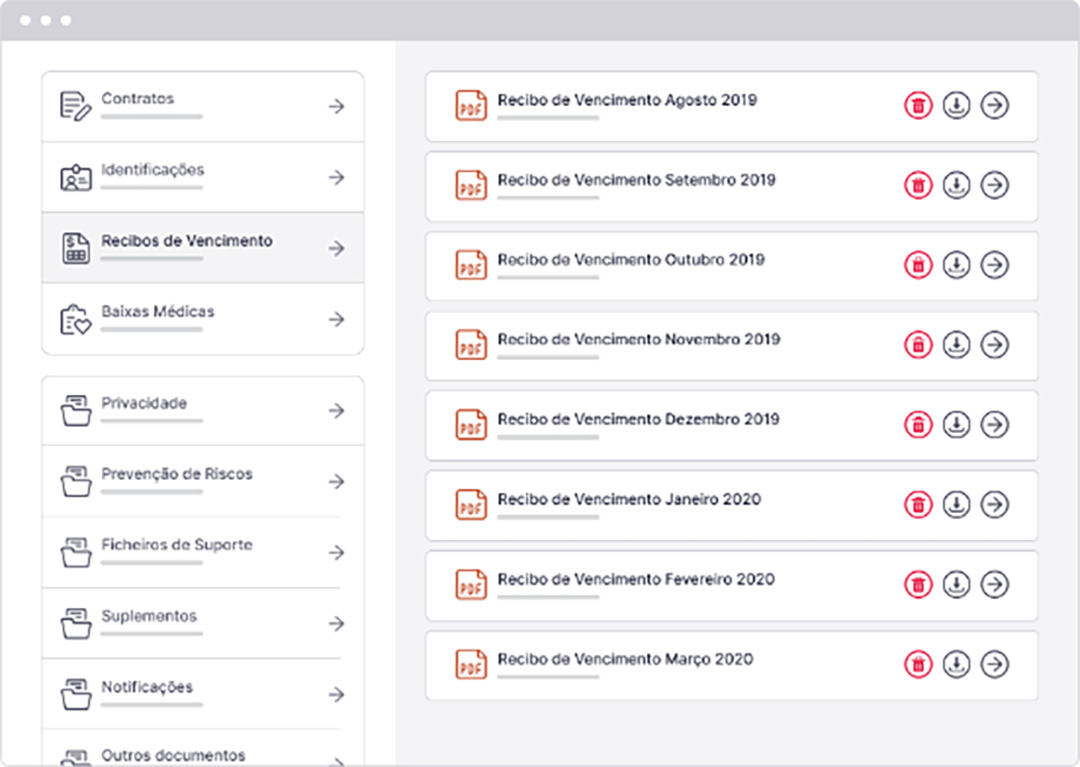Open the Baixas Médicas section

tap(157, 312)
